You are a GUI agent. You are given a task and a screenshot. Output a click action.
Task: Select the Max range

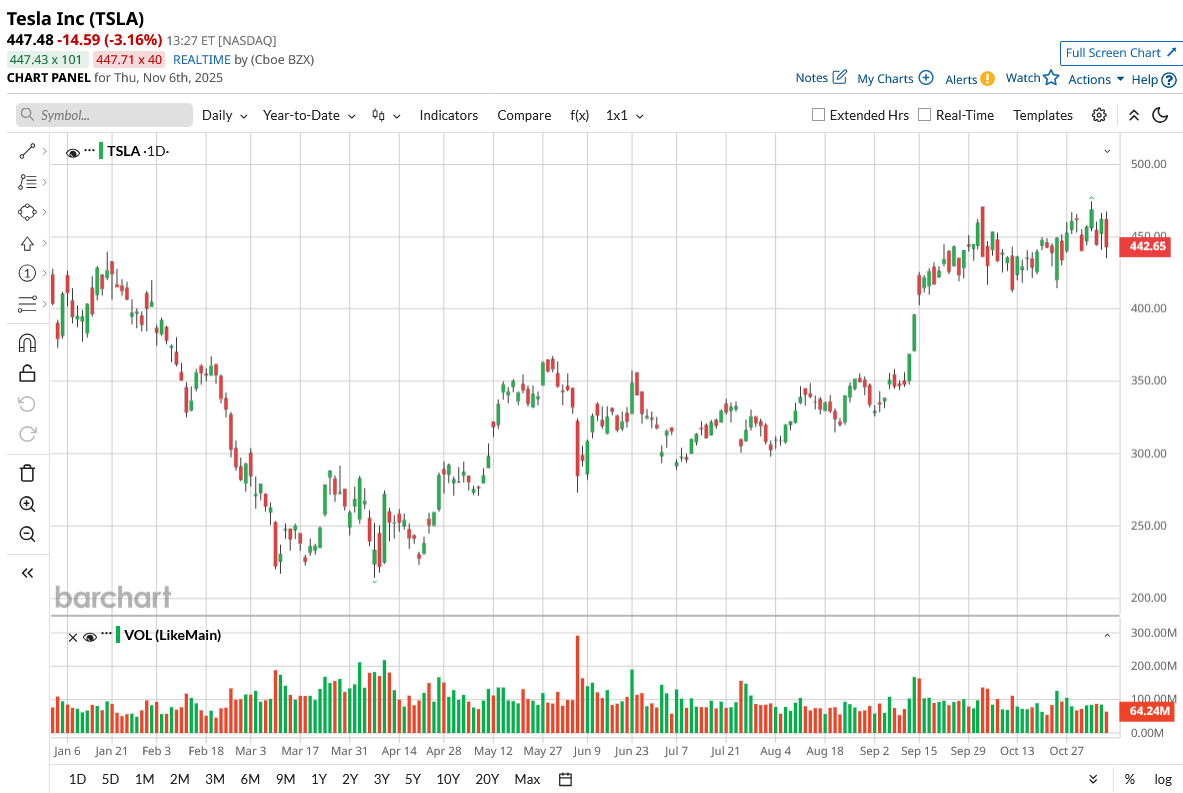point(527,779)
